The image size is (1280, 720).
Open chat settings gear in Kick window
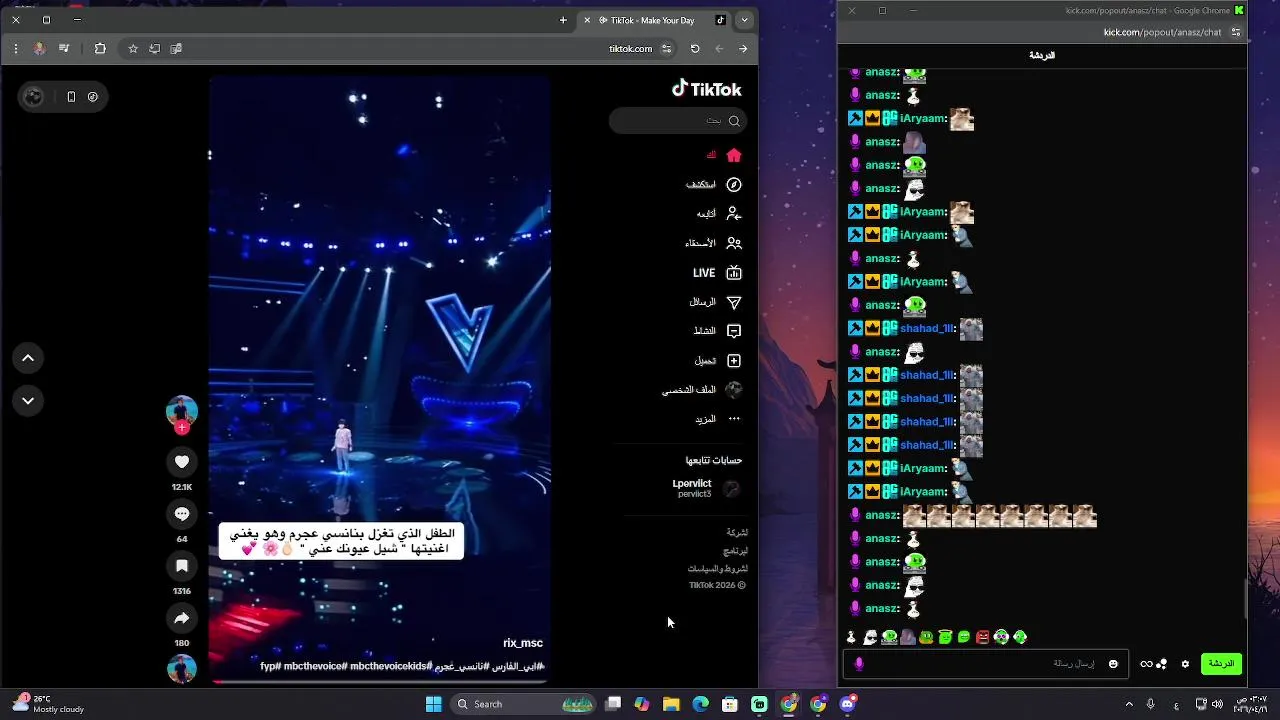tap(1186, 664)
